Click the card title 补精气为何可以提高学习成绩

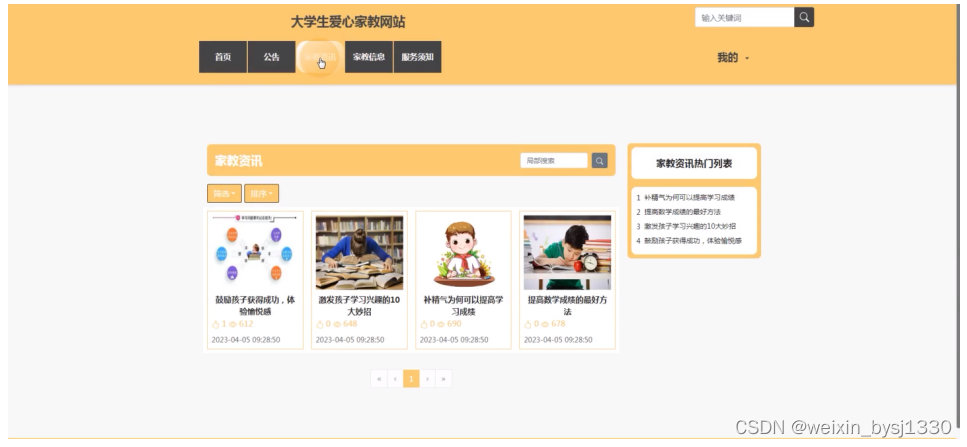coord(463,306)
